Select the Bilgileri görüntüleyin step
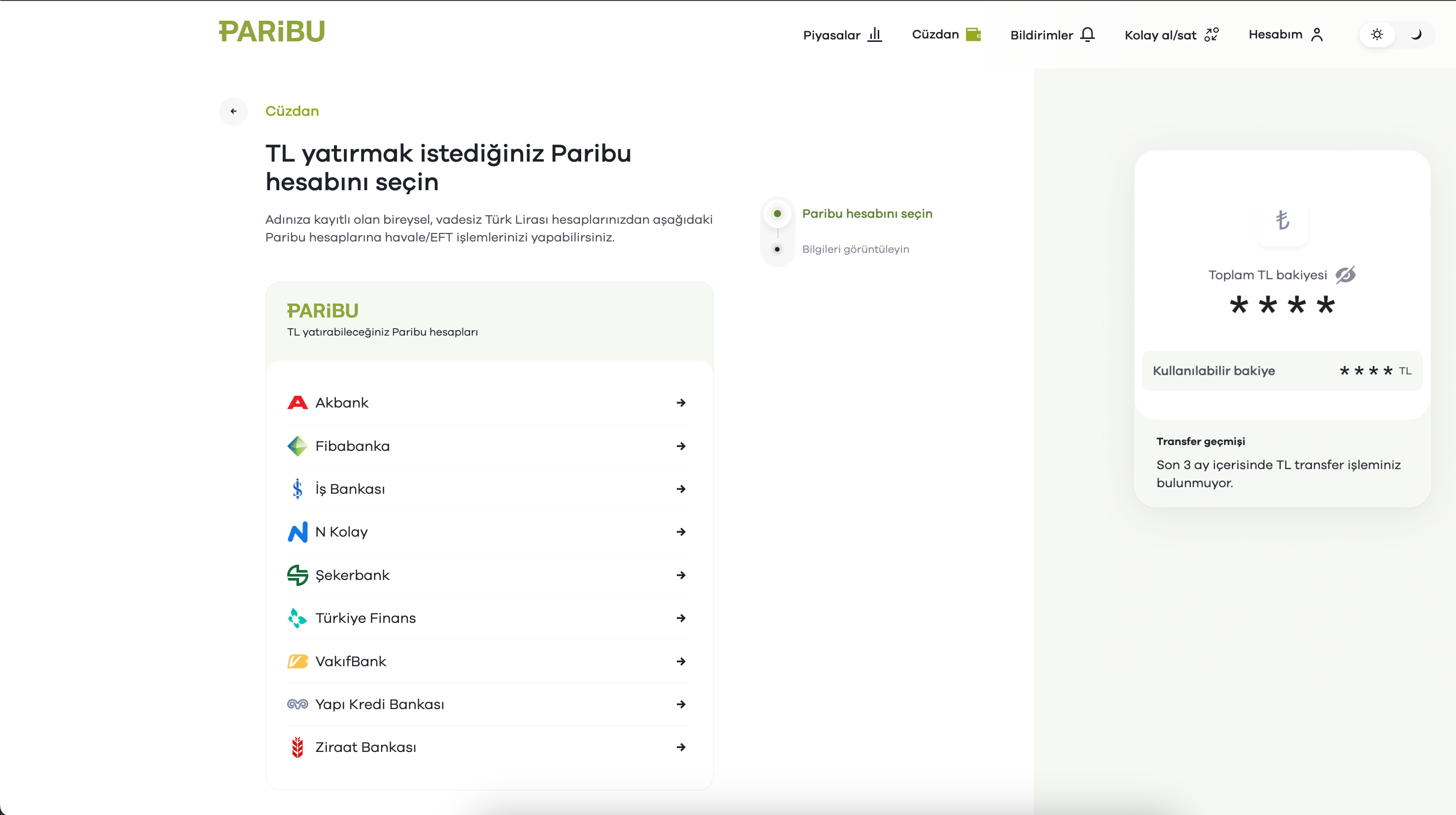 point(856,249)
